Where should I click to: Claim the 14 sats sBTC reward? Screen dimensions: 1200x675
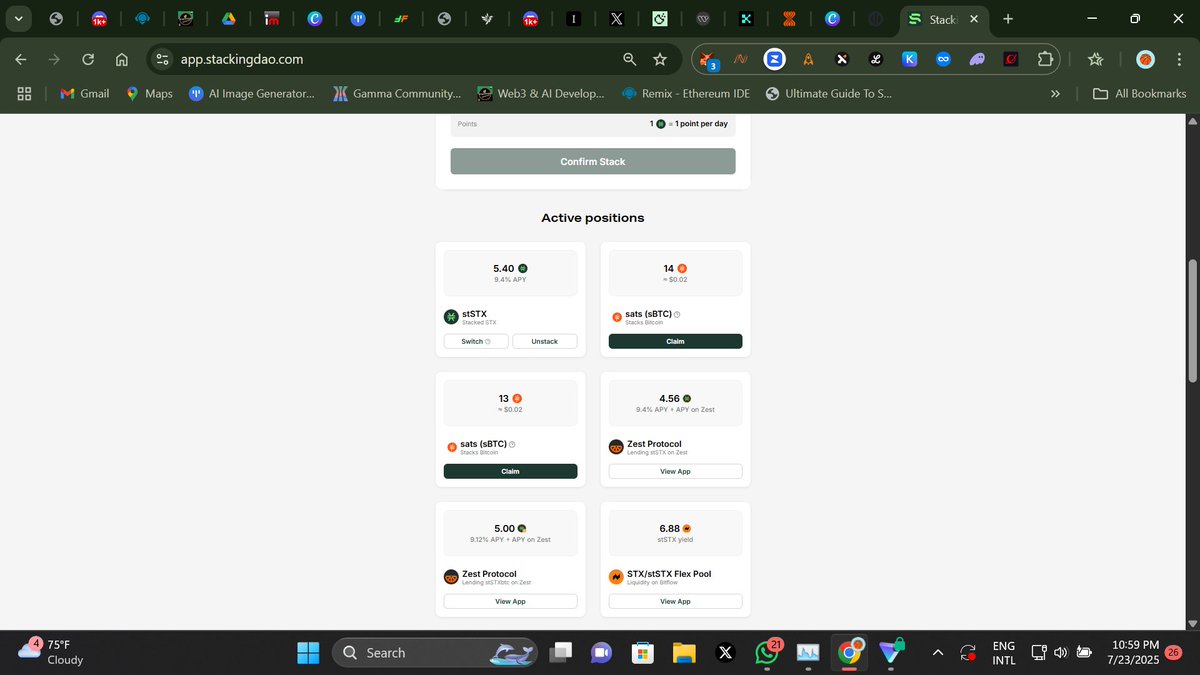[x=676, y=341]
